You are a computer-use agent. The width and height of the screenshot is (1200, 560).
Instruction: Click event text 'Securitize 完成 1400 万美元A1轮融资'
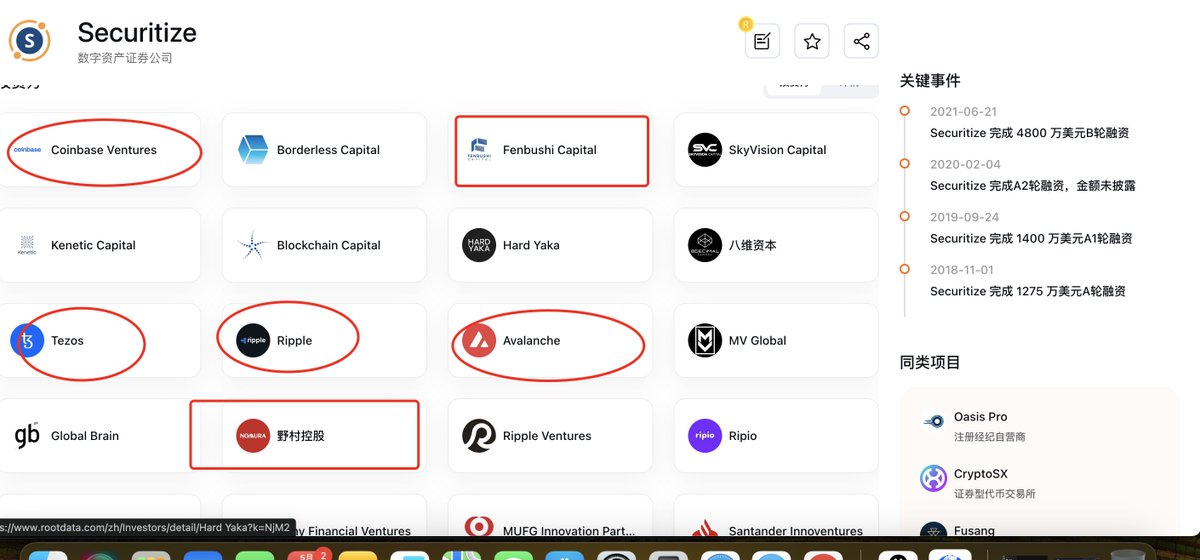[x=1031, y=239]
